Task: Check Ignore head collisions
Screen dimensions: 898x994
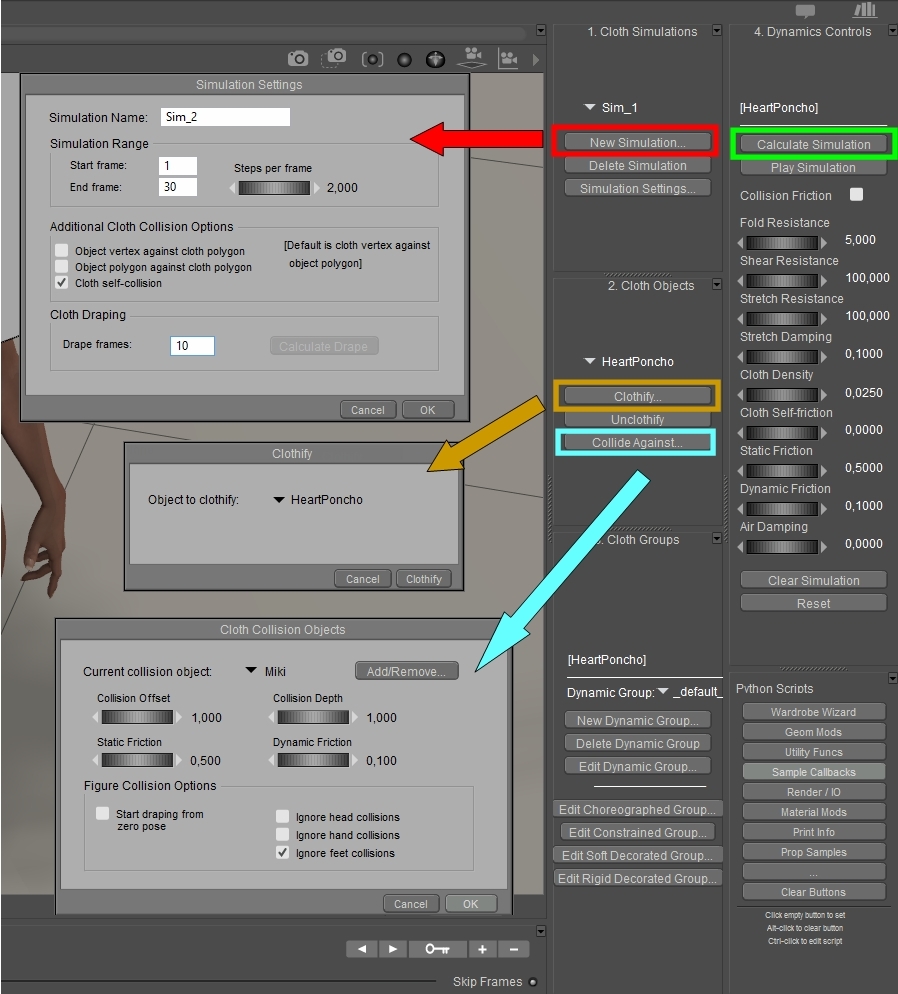Action: pyautogui.click(x=283, y=816)
